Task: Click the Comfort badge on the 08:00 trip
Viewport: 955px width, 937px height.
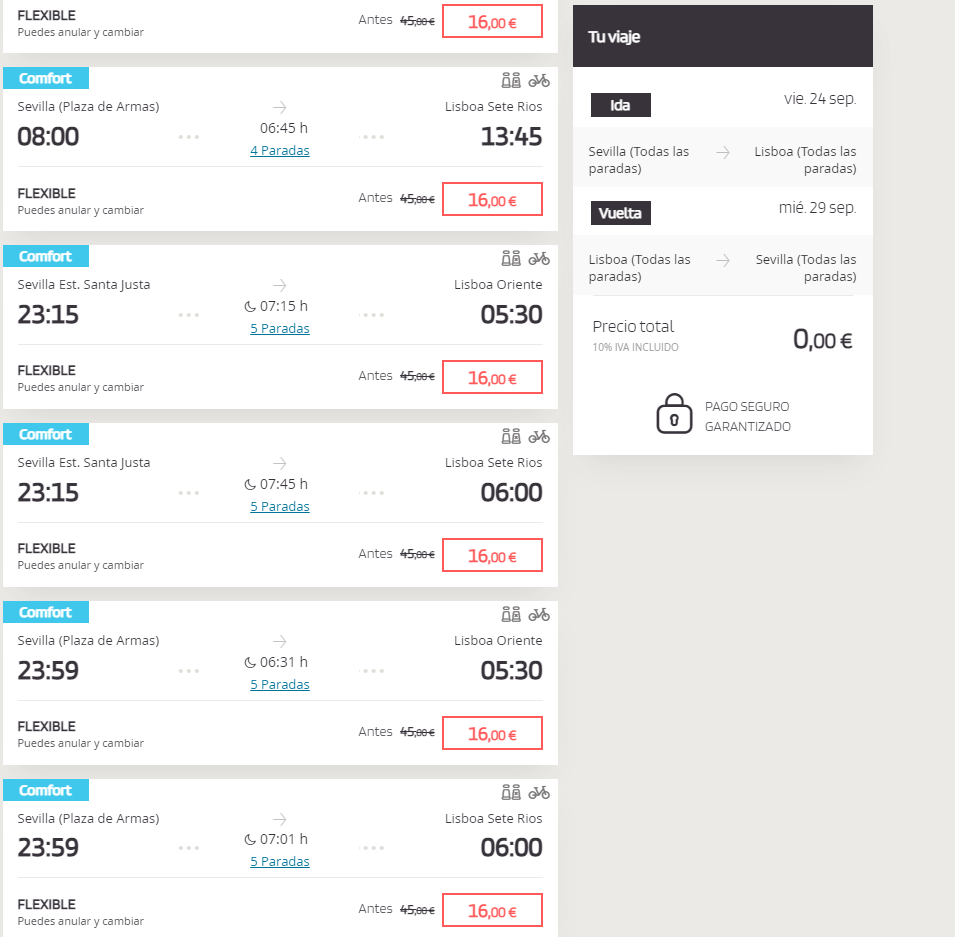Action: coord(46,78)
